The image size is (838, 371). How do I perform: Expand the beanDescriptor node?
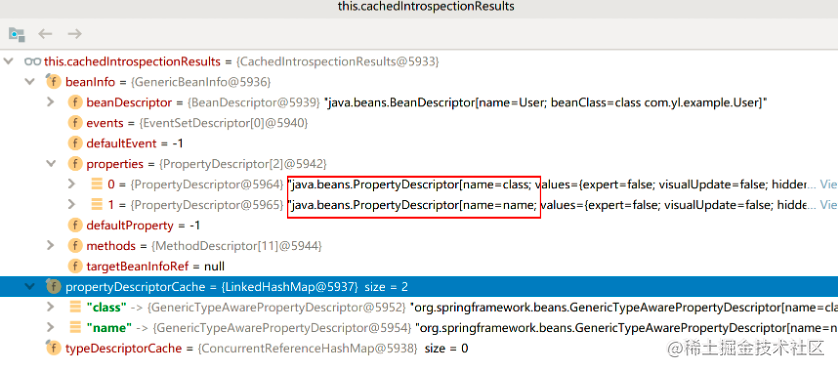coord(51,102)
